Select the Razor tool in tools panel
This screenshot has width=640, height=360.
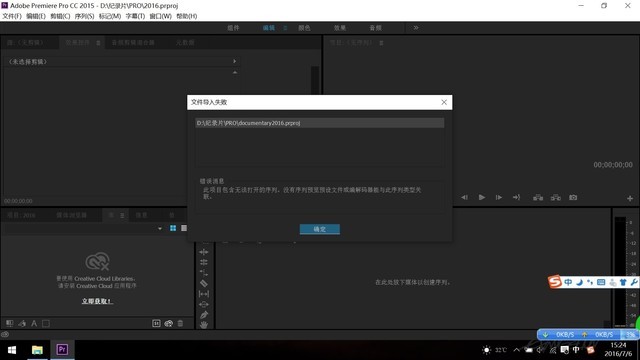(204, 283)
